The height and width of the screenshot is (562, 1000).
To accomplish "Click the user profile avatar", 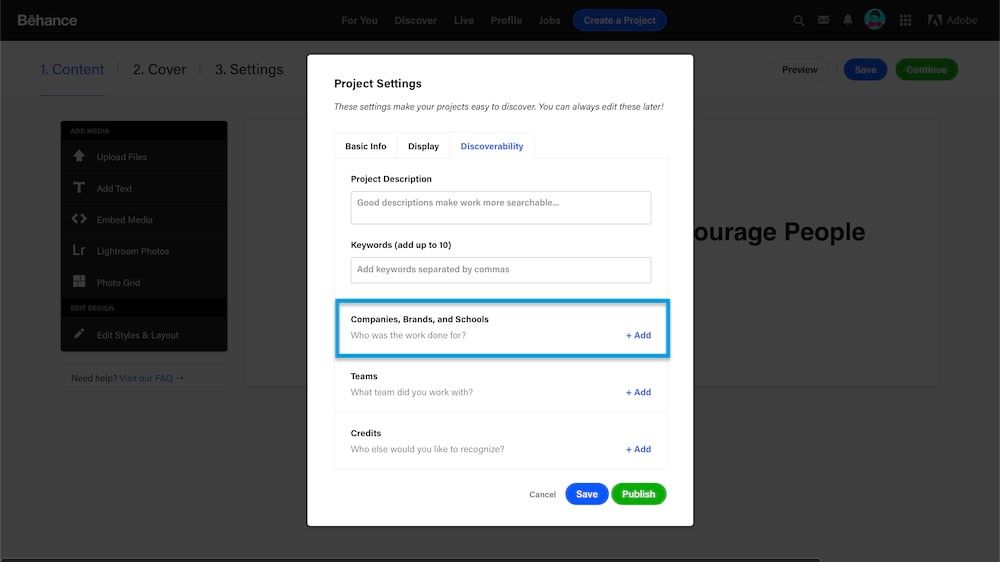I will pyautogui.click(x=875, y=20).
